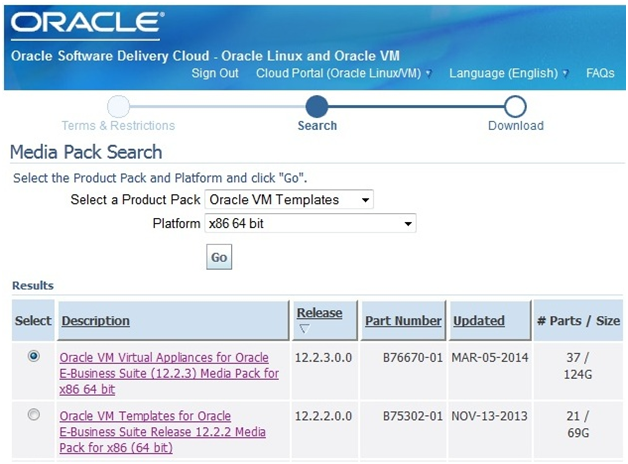Viewport: 628px width, 464px height.
Task: Click the Release column header
Action: tap(319, 313)
